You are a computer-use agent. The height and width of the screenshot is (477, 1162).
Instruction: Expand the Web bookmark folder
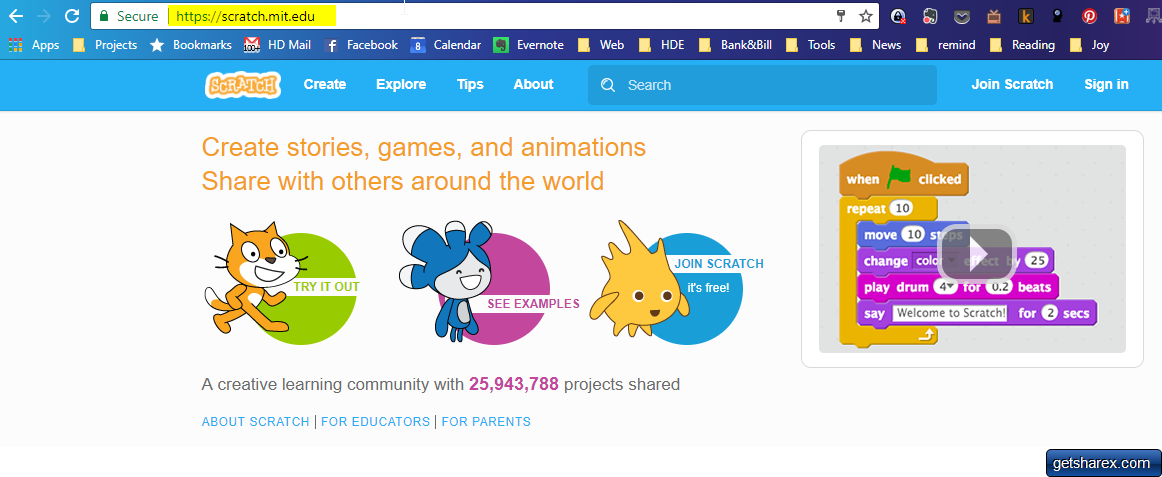click(601, 45)
